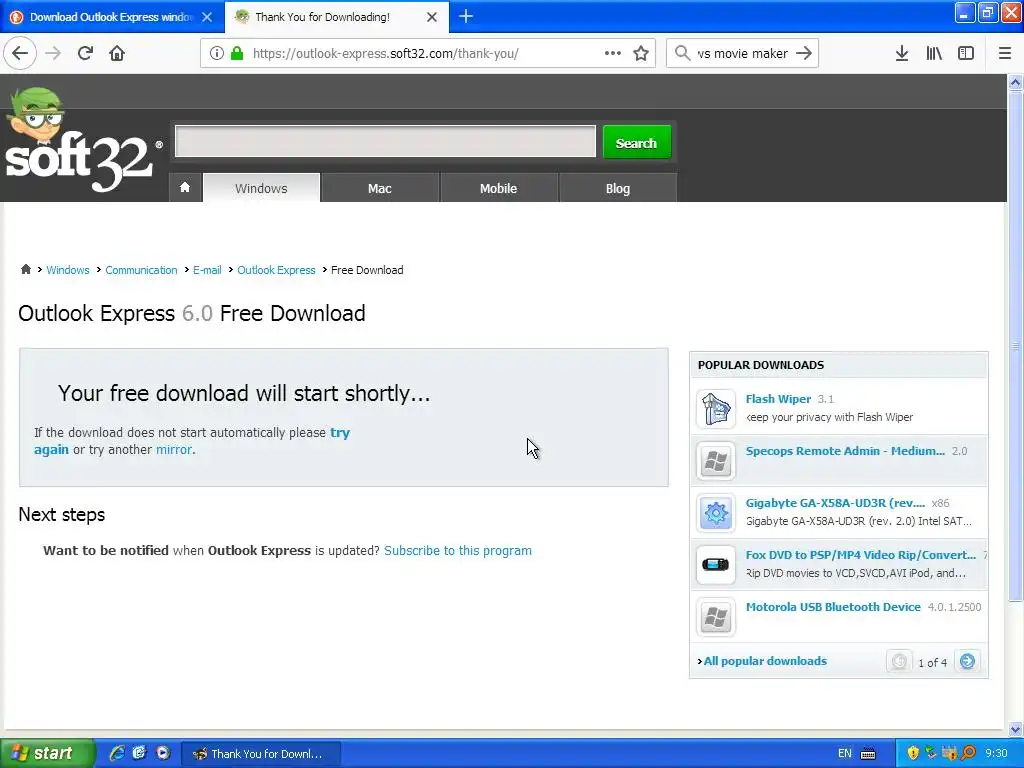This screenshot has width=1024, height=768.
Task: Click the vertical scrollbar thumb
Action: coord(1015,346)
